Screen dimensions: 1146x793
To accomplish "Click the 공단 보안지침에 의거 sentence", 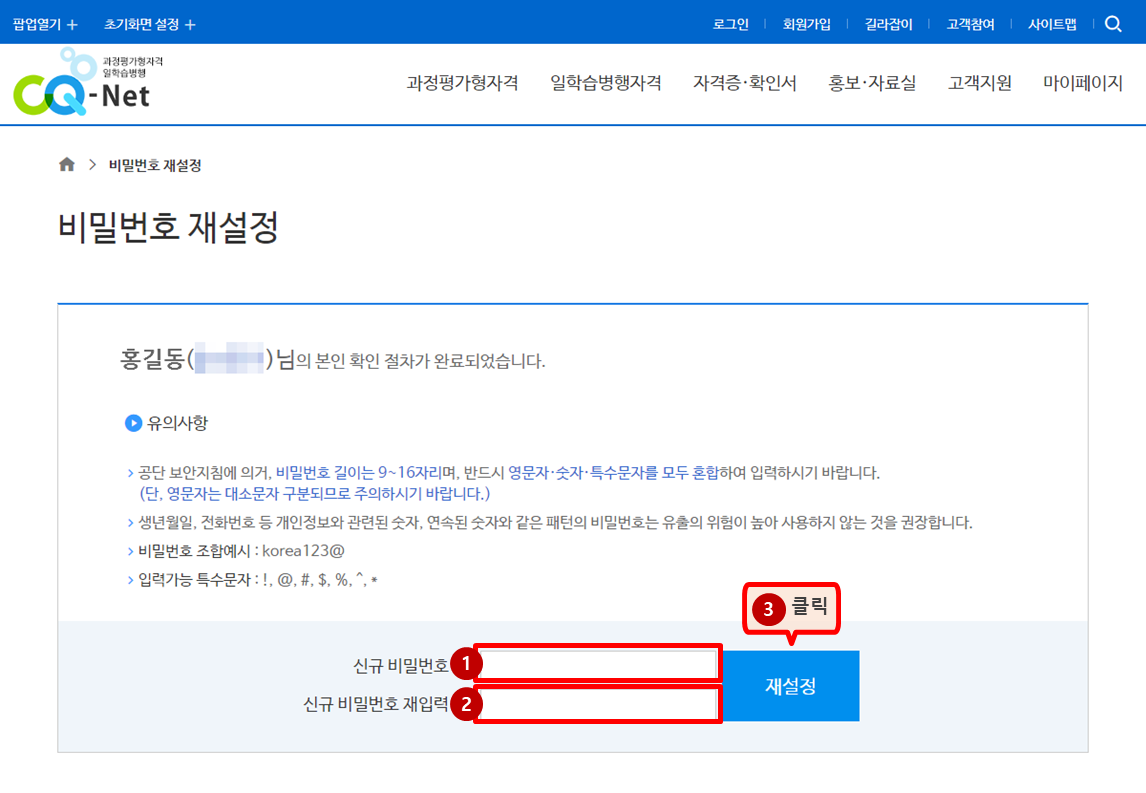I will pyautogui.click(x=504, y=473).
